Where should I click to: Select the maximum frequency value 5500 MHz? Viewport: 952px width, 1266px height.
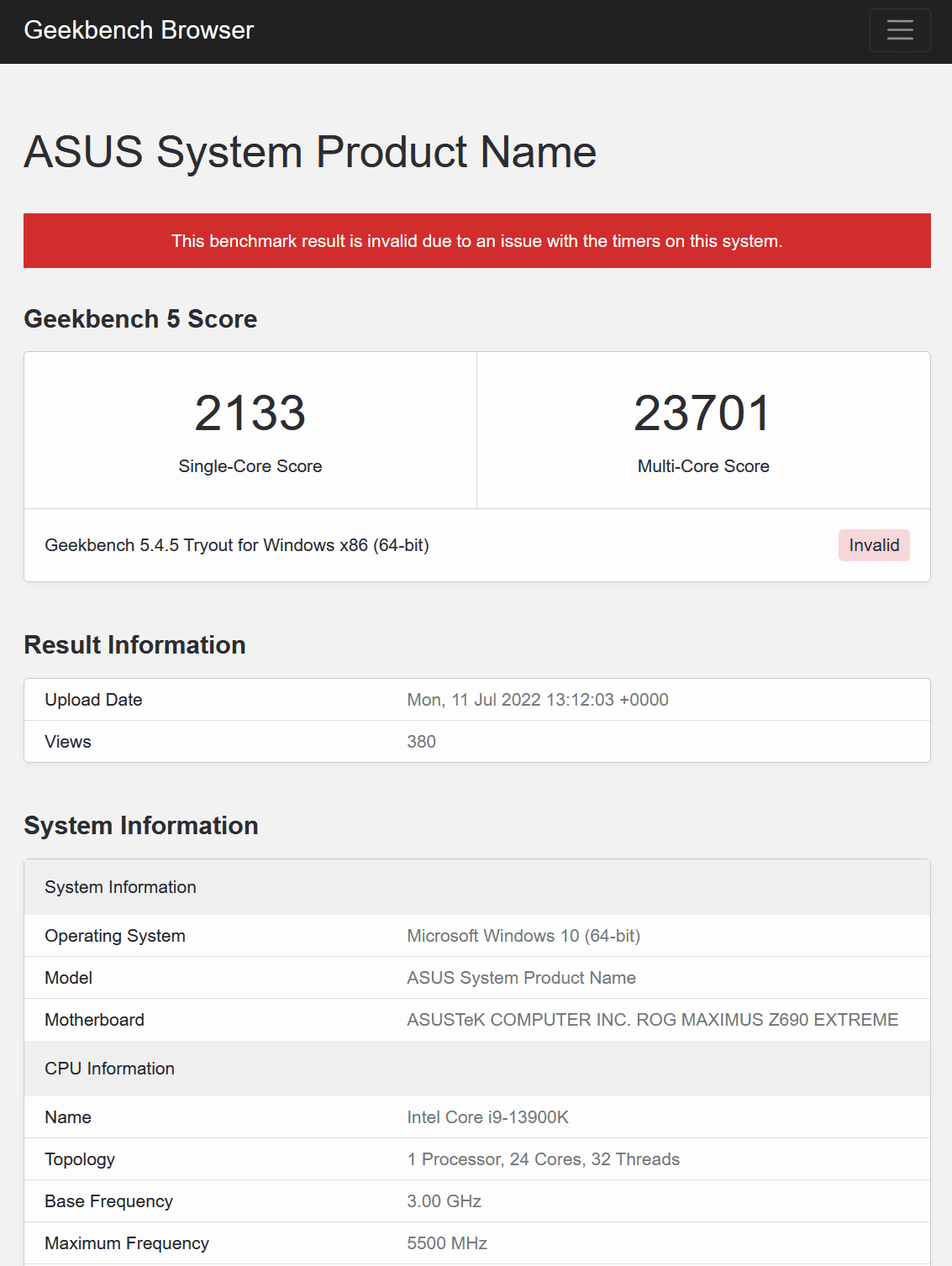pos(448,1243)
